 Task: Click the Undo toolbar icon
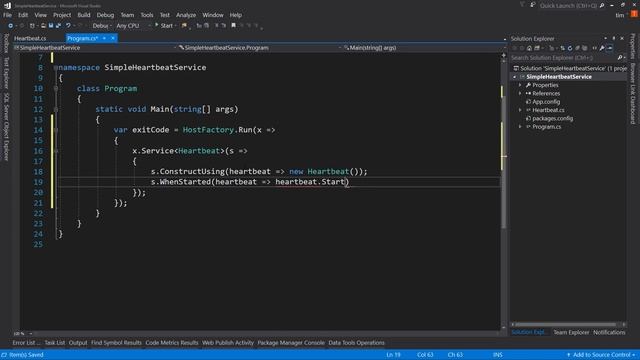pos(68,26)
